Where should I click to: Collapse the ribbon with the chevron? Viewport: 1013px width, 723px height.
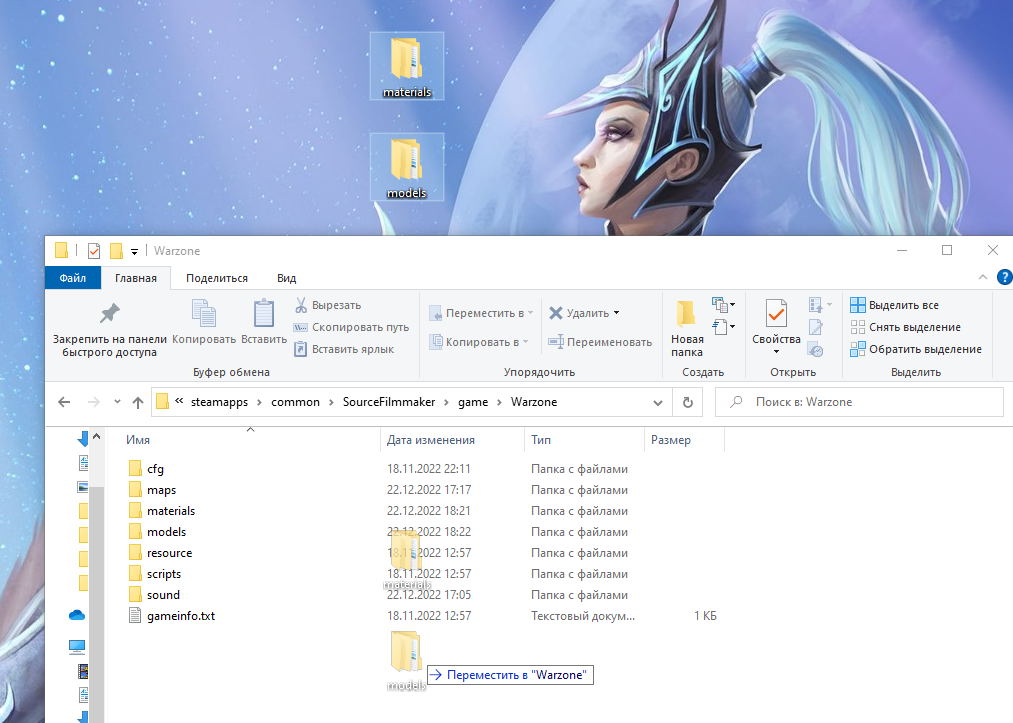(x=983, y=277)
